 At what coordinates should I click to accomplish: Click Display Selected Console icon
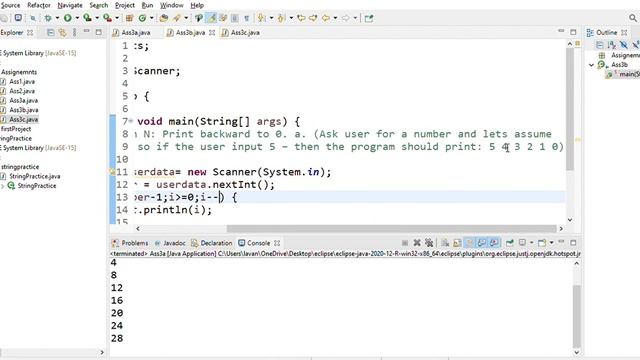(x=522, y=243)
